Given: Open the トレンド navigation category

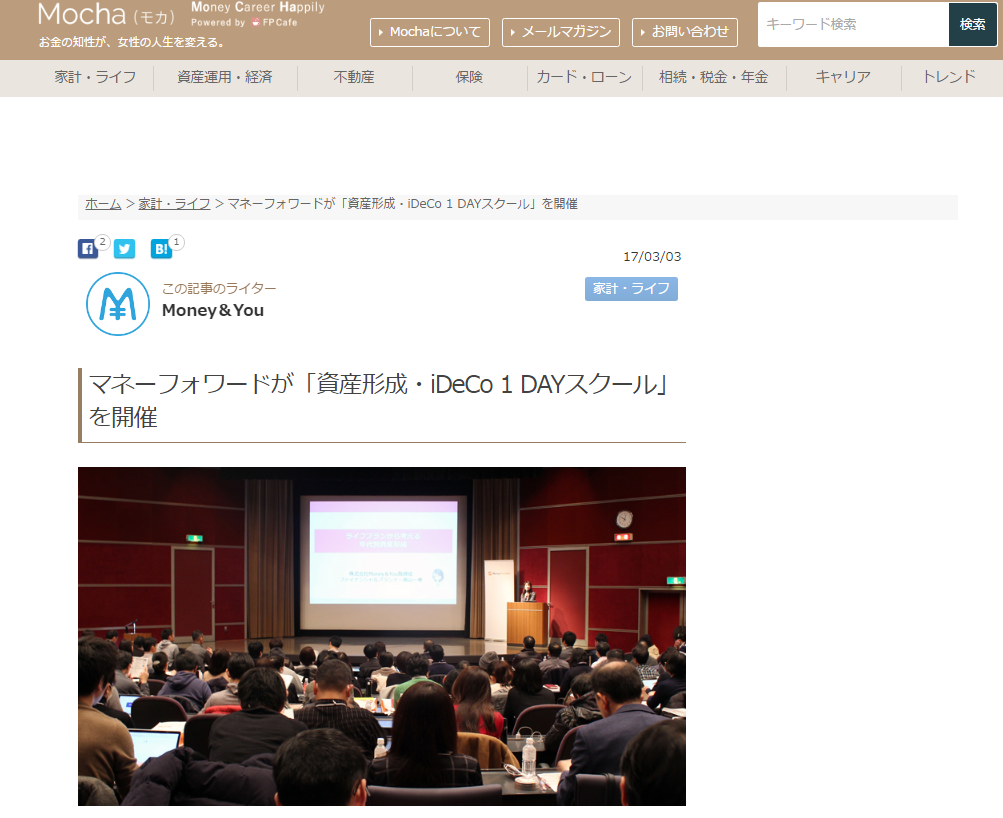Looking at the screenshot, I should click(x=949, y=77).
